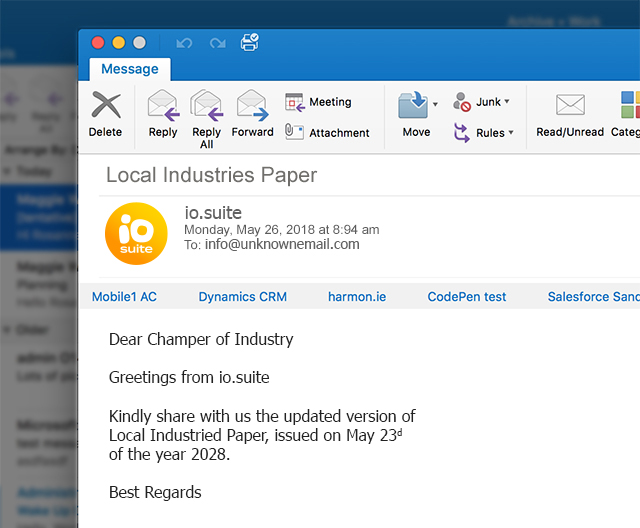Click the recipient info@unknownemail.com
This screenshot has height=528, width=640.
[x=282, y=244]
